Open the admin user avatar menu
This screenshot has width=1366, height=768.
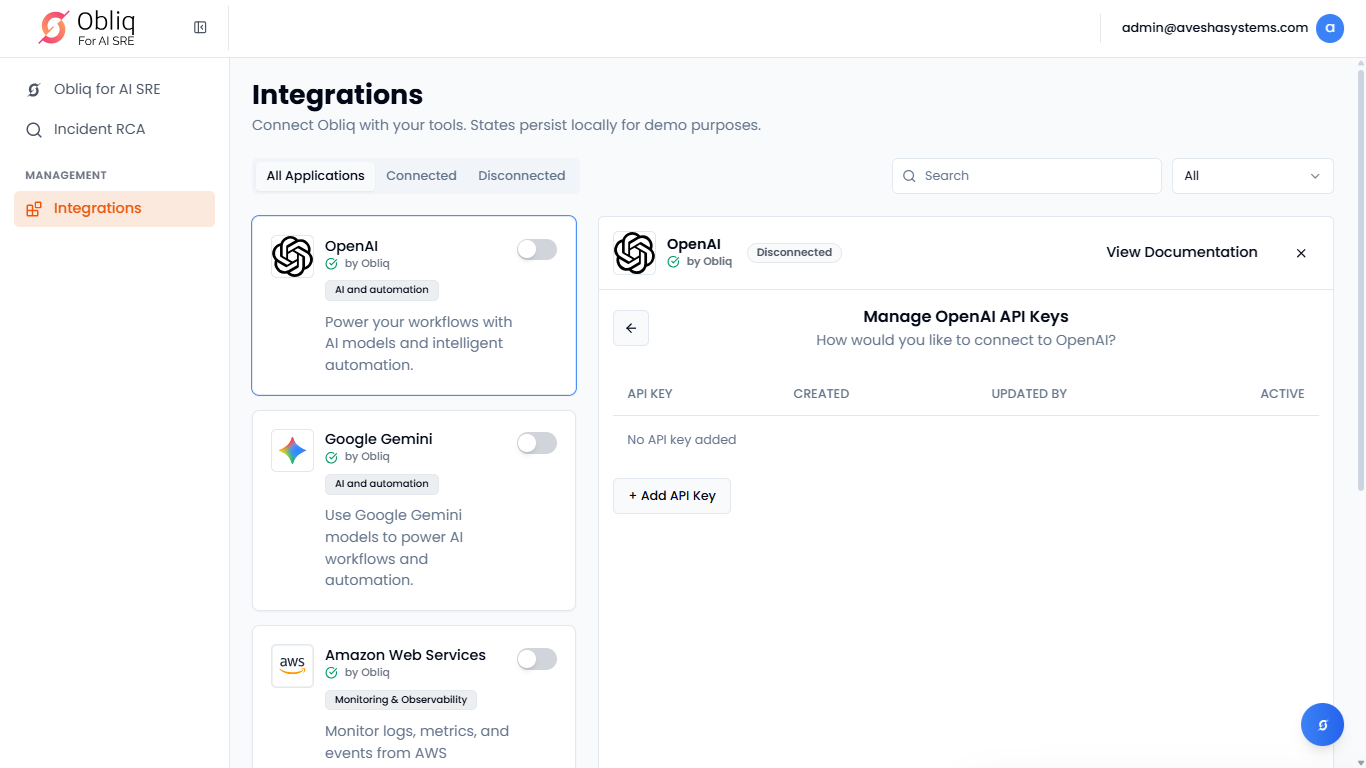1329,28
